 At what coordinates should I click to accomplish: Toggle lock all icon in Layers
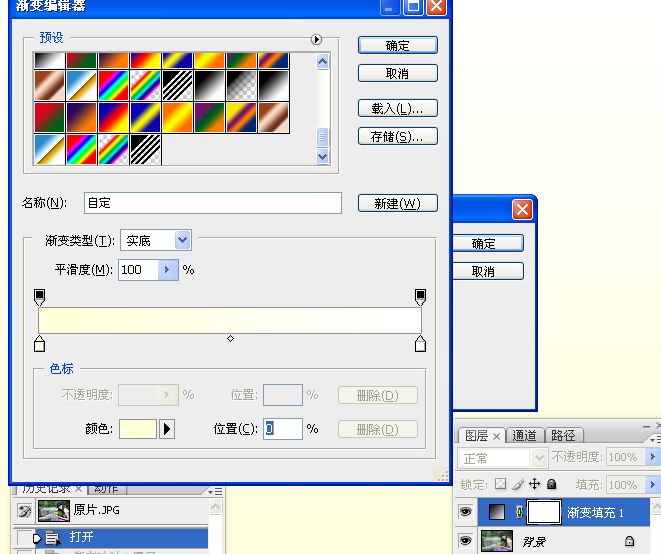pyautogui.click(x=551, y=484)
